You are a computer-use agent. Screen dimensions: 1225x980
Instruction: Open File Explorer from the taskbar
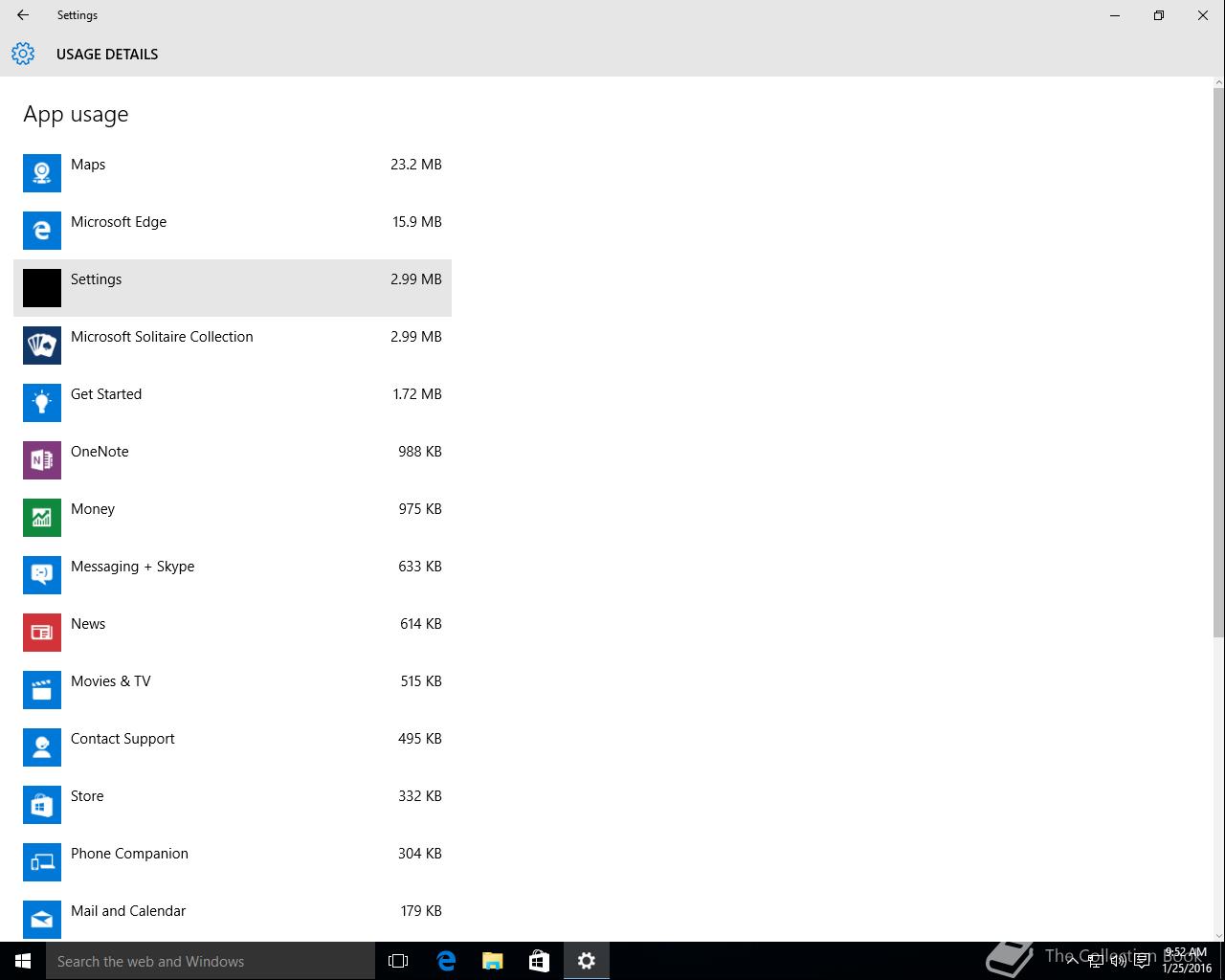[493, 961]
